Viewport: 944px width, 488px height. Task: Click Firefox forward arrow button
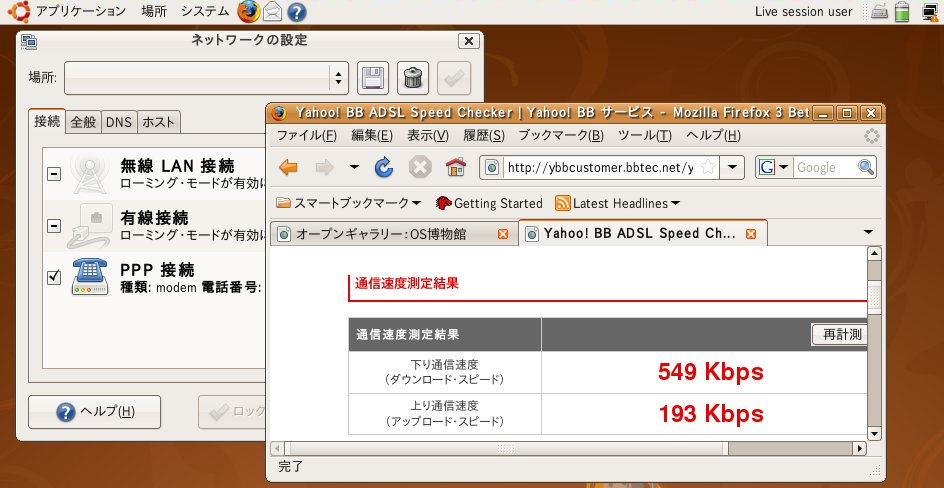click(x=324, y=167)
